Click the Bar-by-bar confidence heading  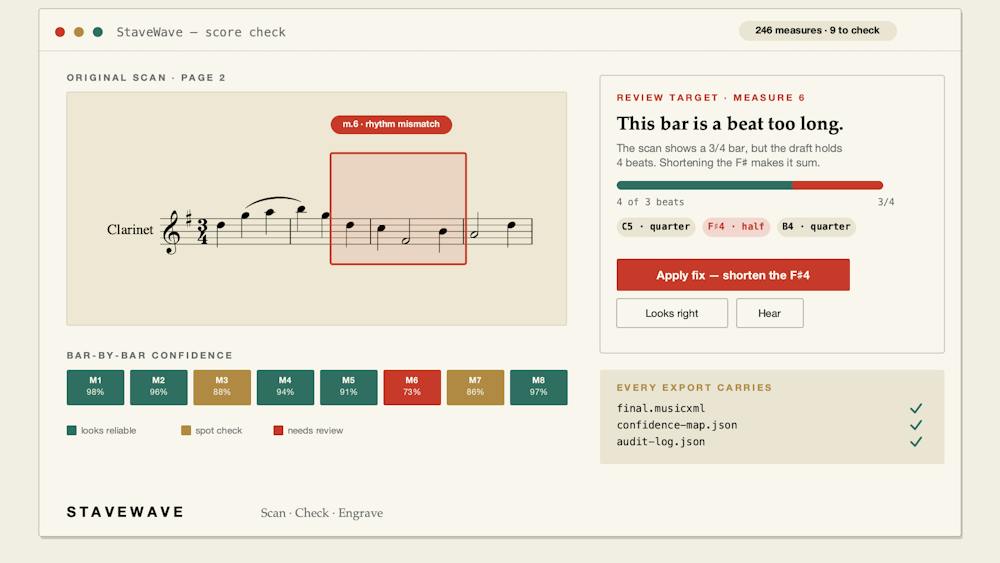coord(150,355)
